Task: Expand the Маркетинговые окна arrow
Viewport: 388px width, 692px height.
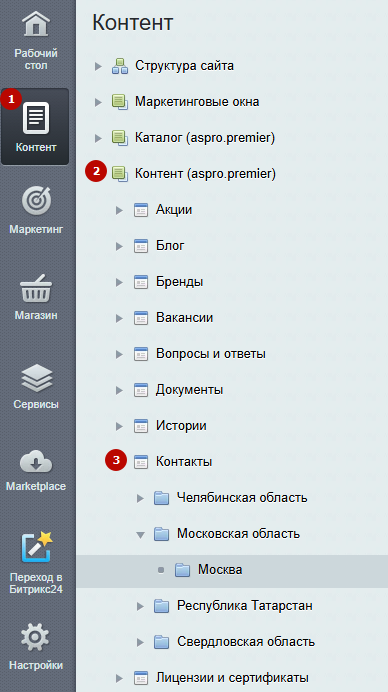Action: 98,102
